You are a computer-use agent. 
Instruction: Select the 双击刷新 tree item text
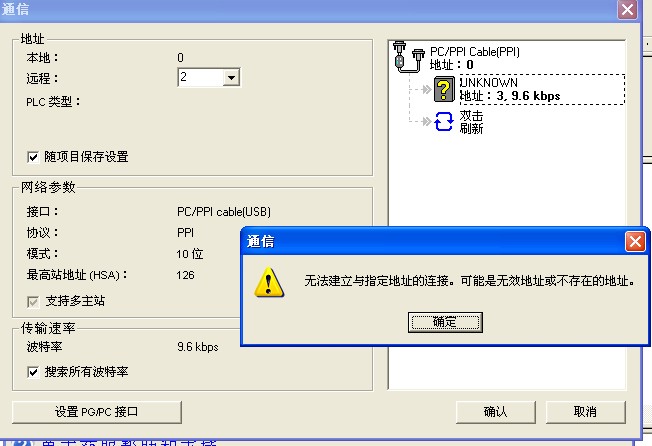pos(471,122)
